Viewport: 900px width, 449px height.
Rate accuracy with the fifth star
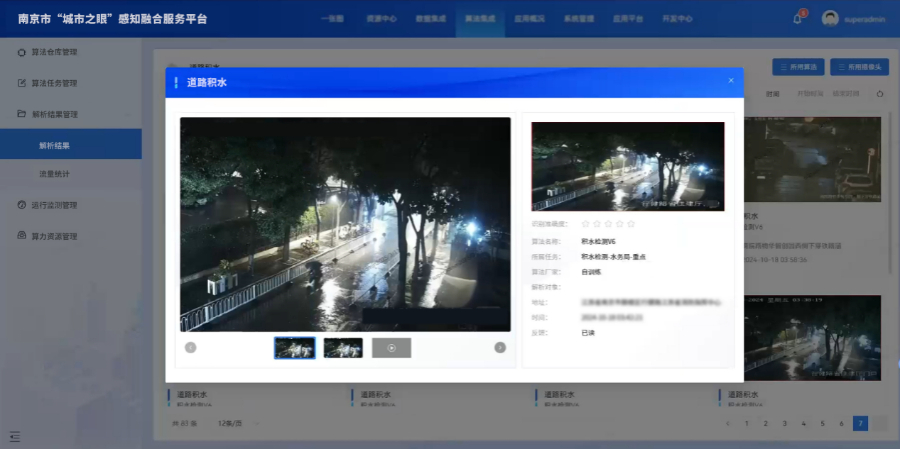[631, 224]
